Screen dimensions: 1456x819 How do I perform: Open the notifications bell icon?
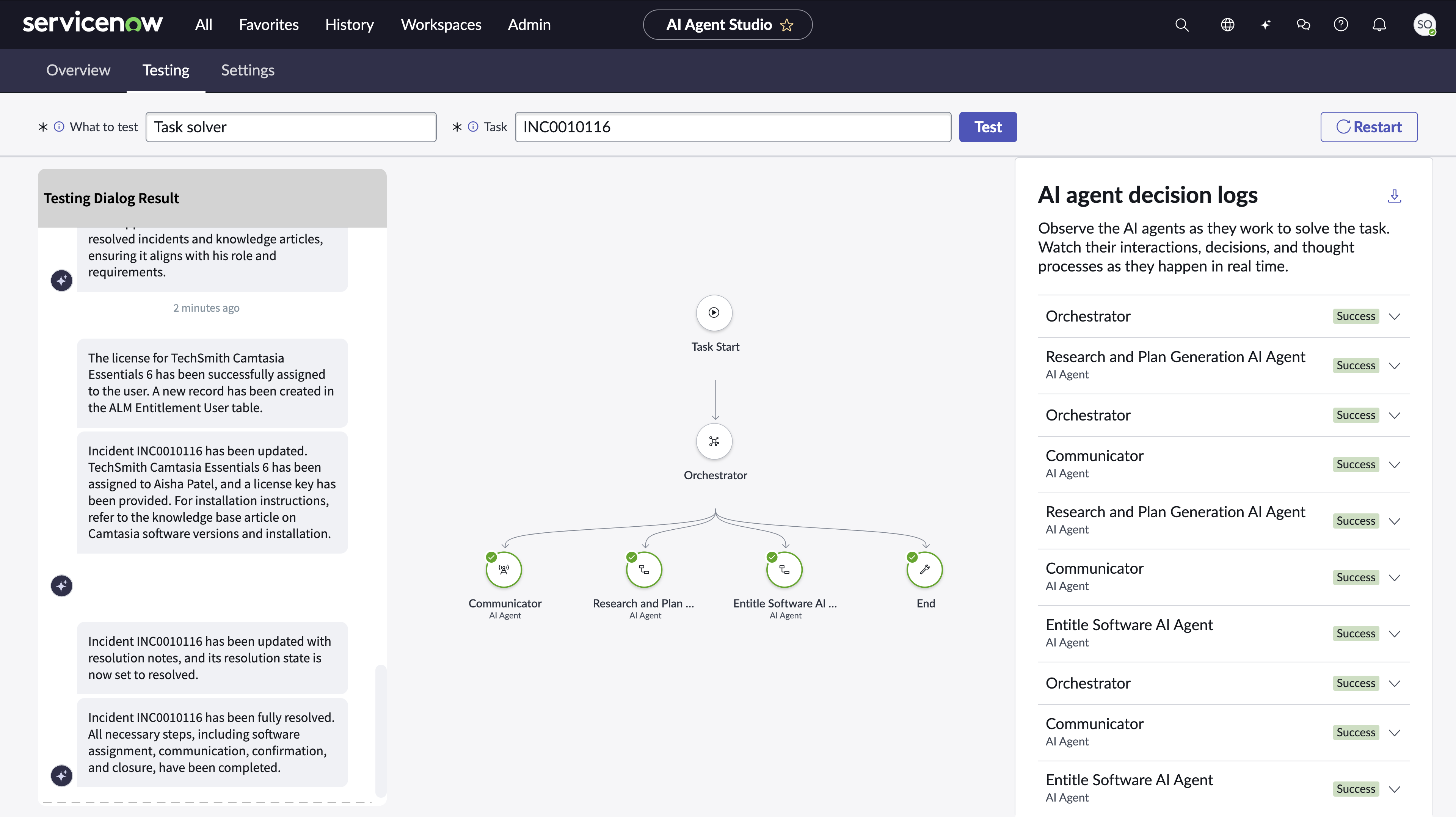(1379, 25)
